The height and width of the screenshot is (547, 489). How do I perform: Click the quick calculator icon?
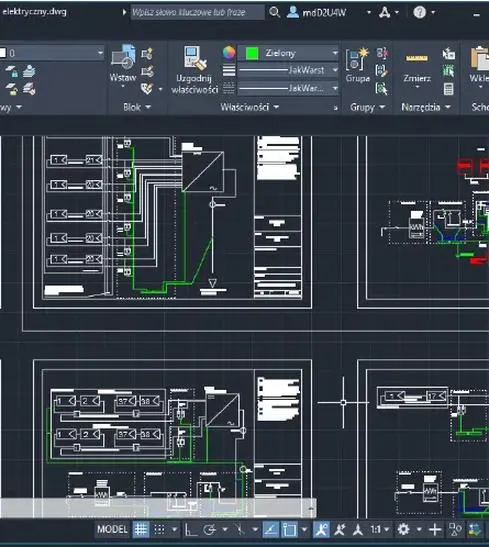pyautogui.click(x=449, y=89)
